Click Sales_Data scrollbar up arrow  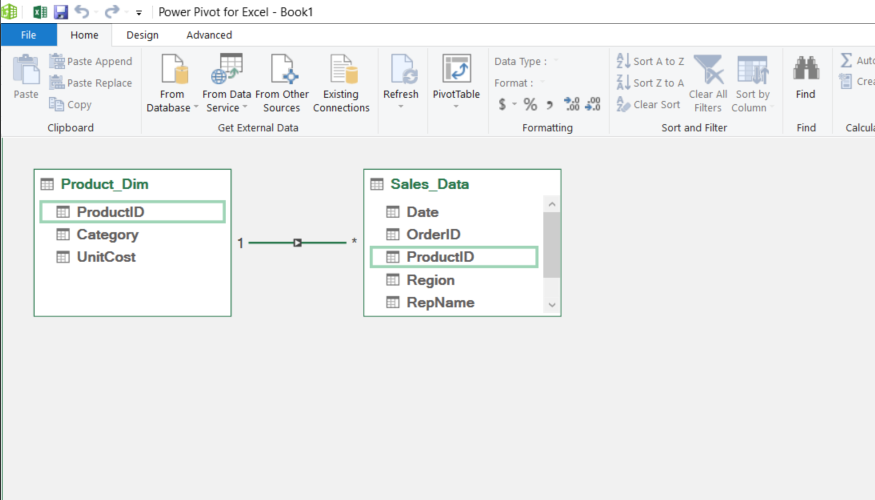click(552, 204)
